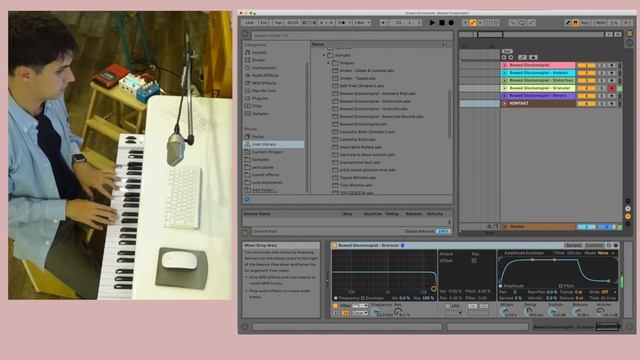Enable the Filter Frequency display checkbox

click(x=336, y=298)
